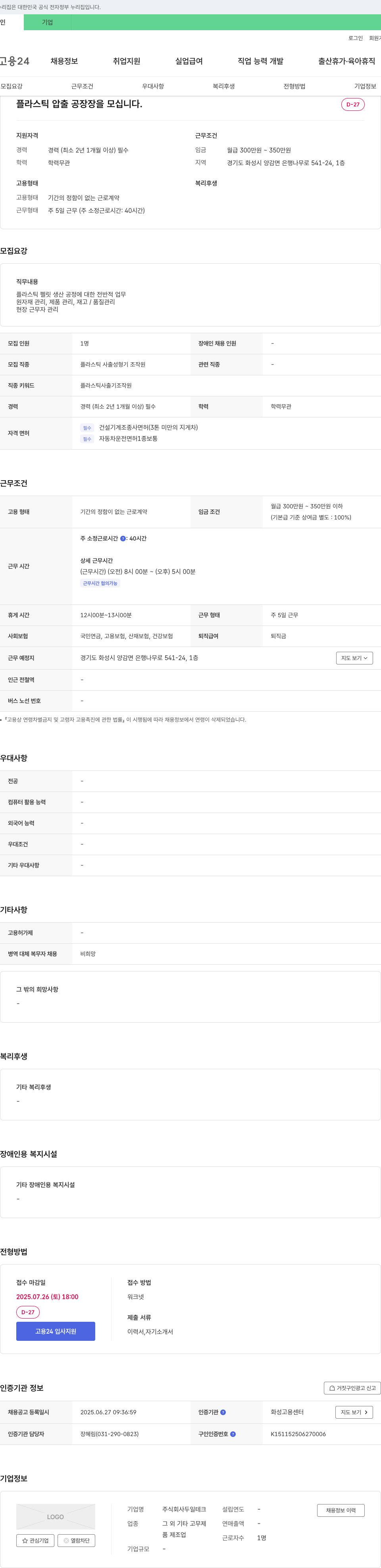Jump to the 근무조건 section tab
Screen dimensions: 381x1568
coord(82,87)
